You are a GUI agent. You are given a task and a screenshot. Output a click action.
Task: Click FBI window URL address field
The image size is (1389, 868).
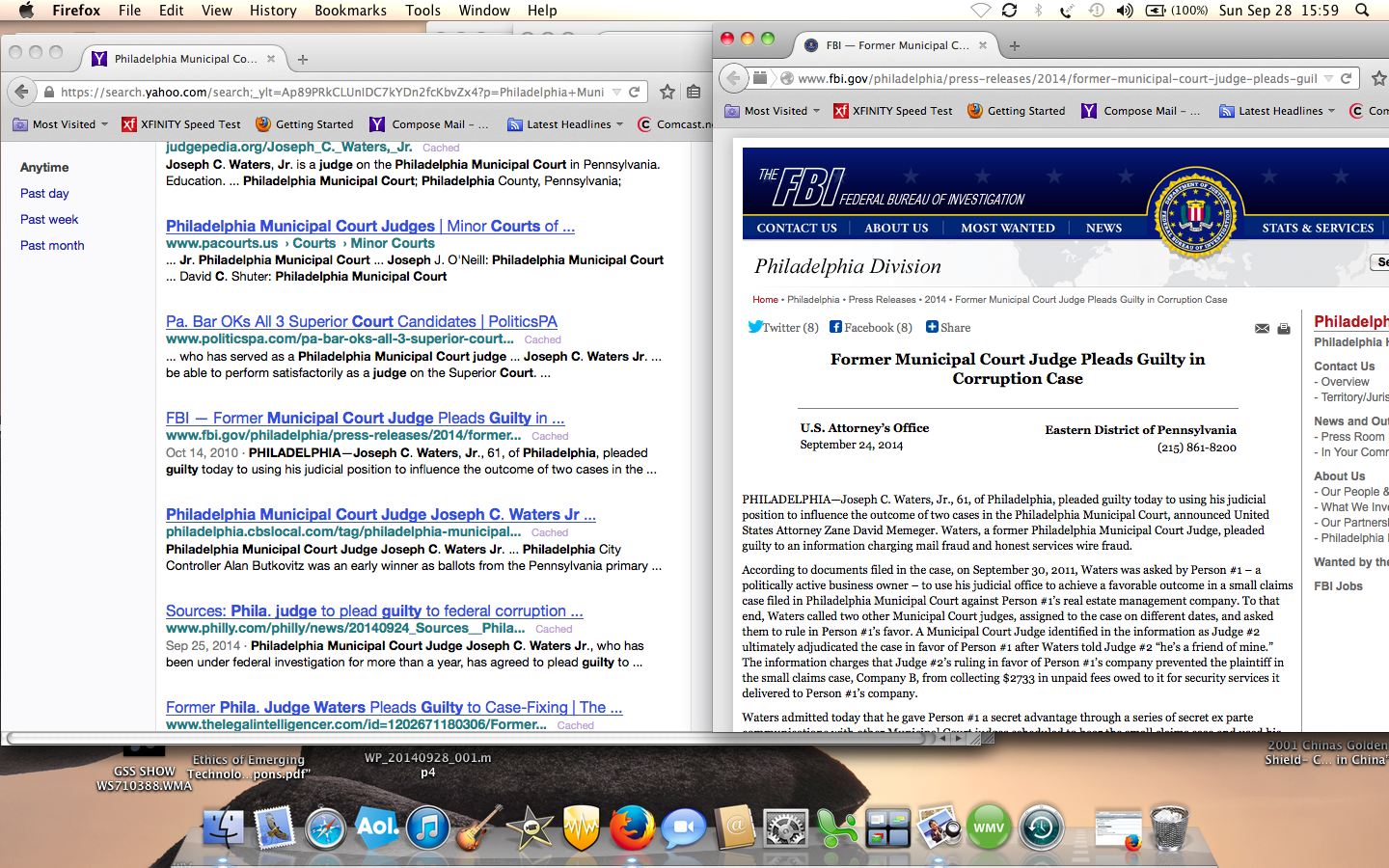pyautogui.click(x=1056, y=78)
